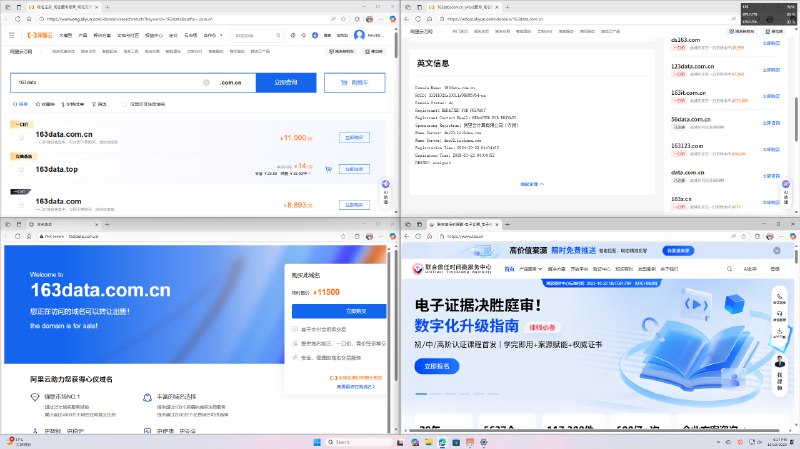
Task: Select the 首页 tab on the timestamp service site
Action: point(509,269)
